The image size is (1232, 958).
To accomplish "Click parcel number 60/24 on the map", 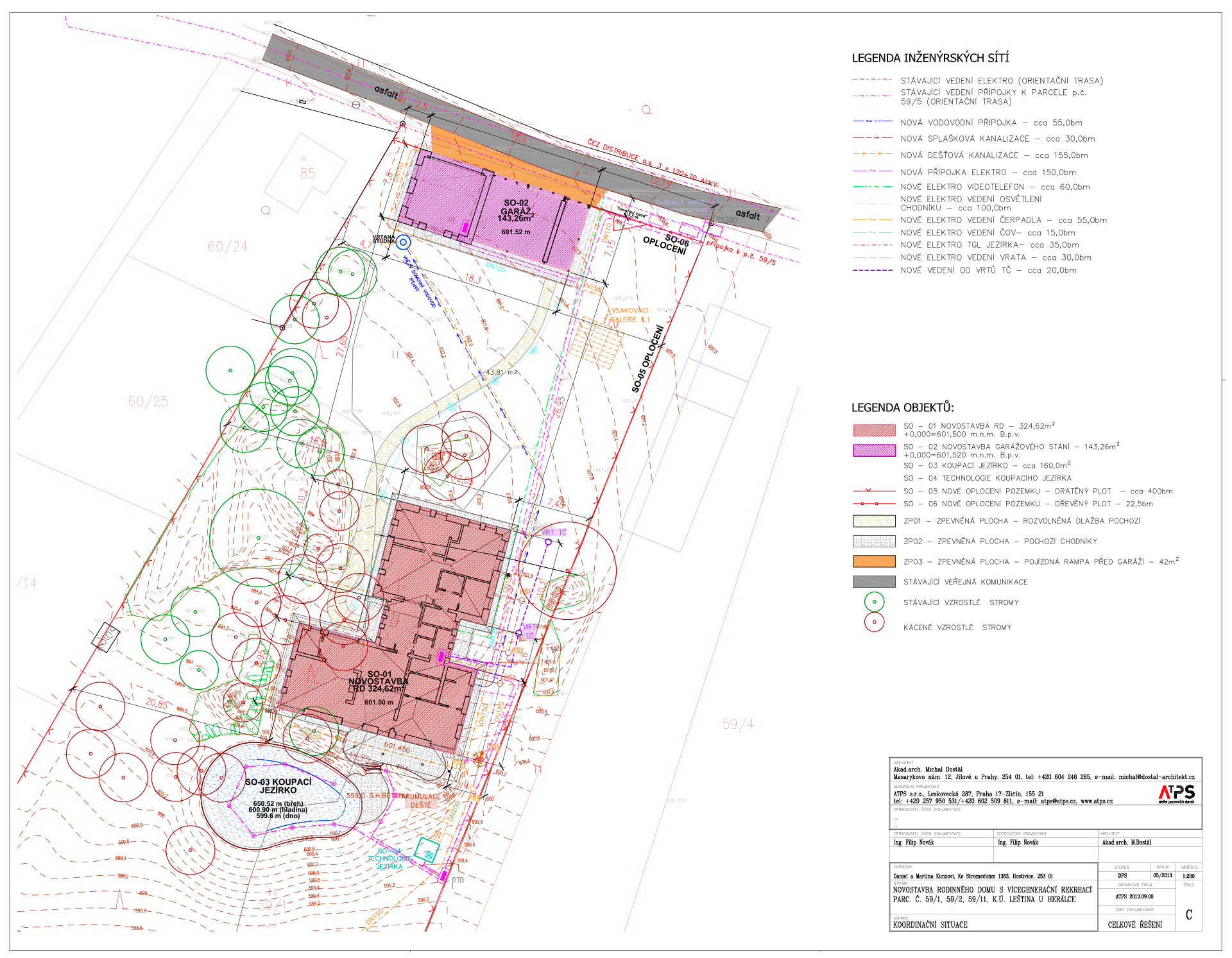I will pyautogui.click(x=227, y=246).
